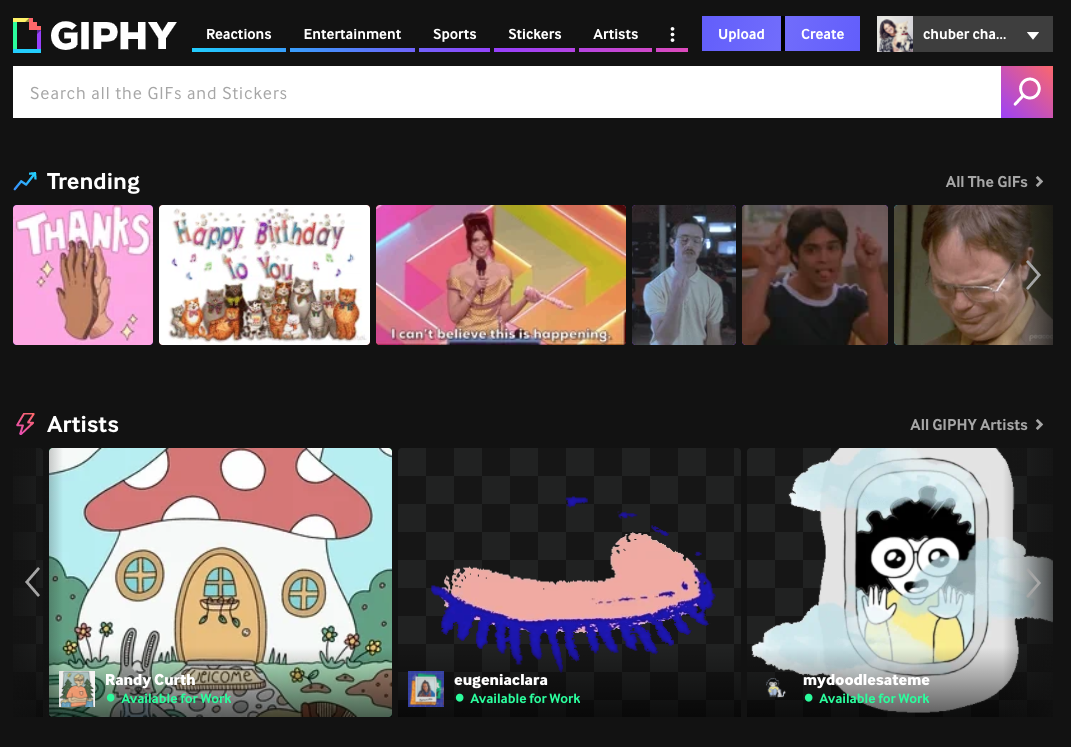The width and height of the screenshot is (1071, 747).
Task: Click the Trending section heading
Action: (93, 182)
